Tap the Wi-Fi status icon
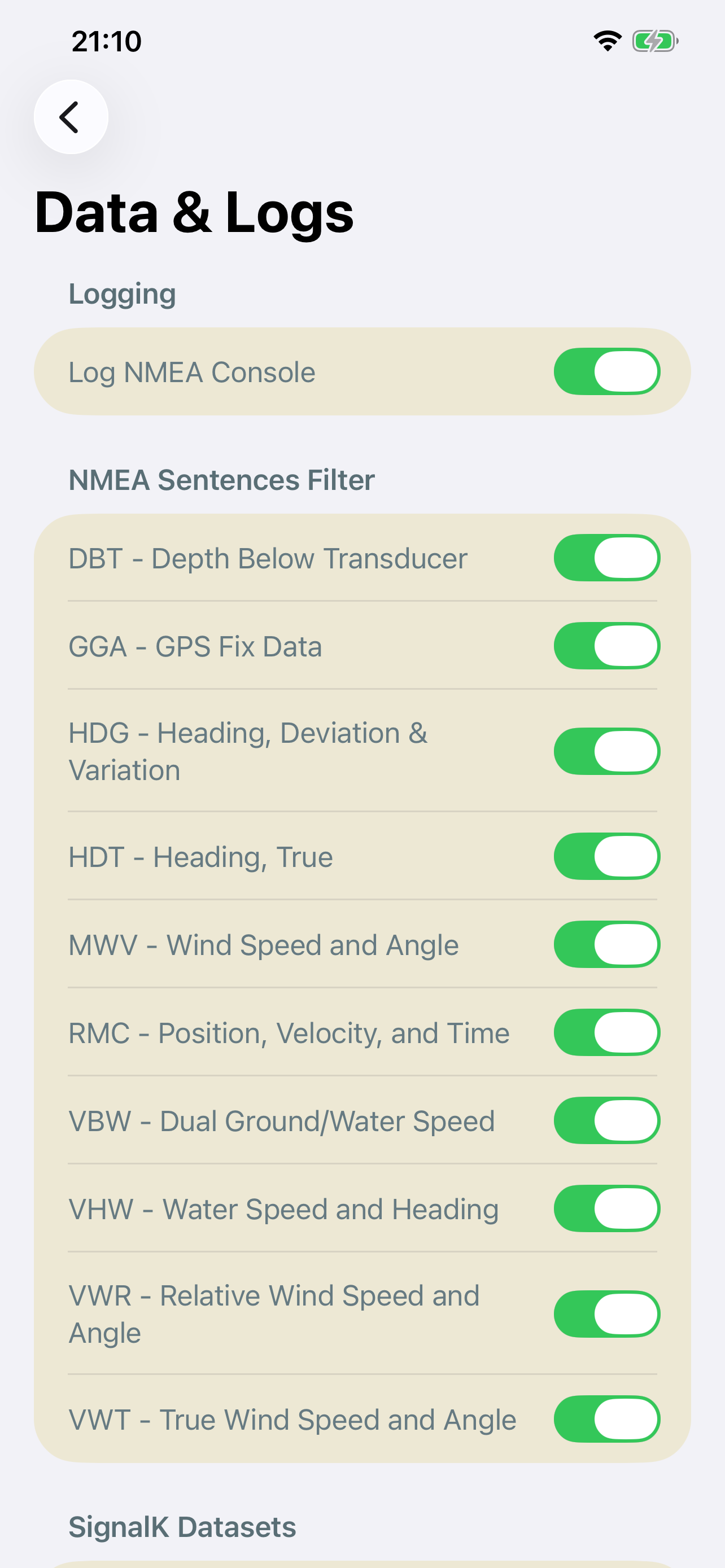 tap(607, 41)
